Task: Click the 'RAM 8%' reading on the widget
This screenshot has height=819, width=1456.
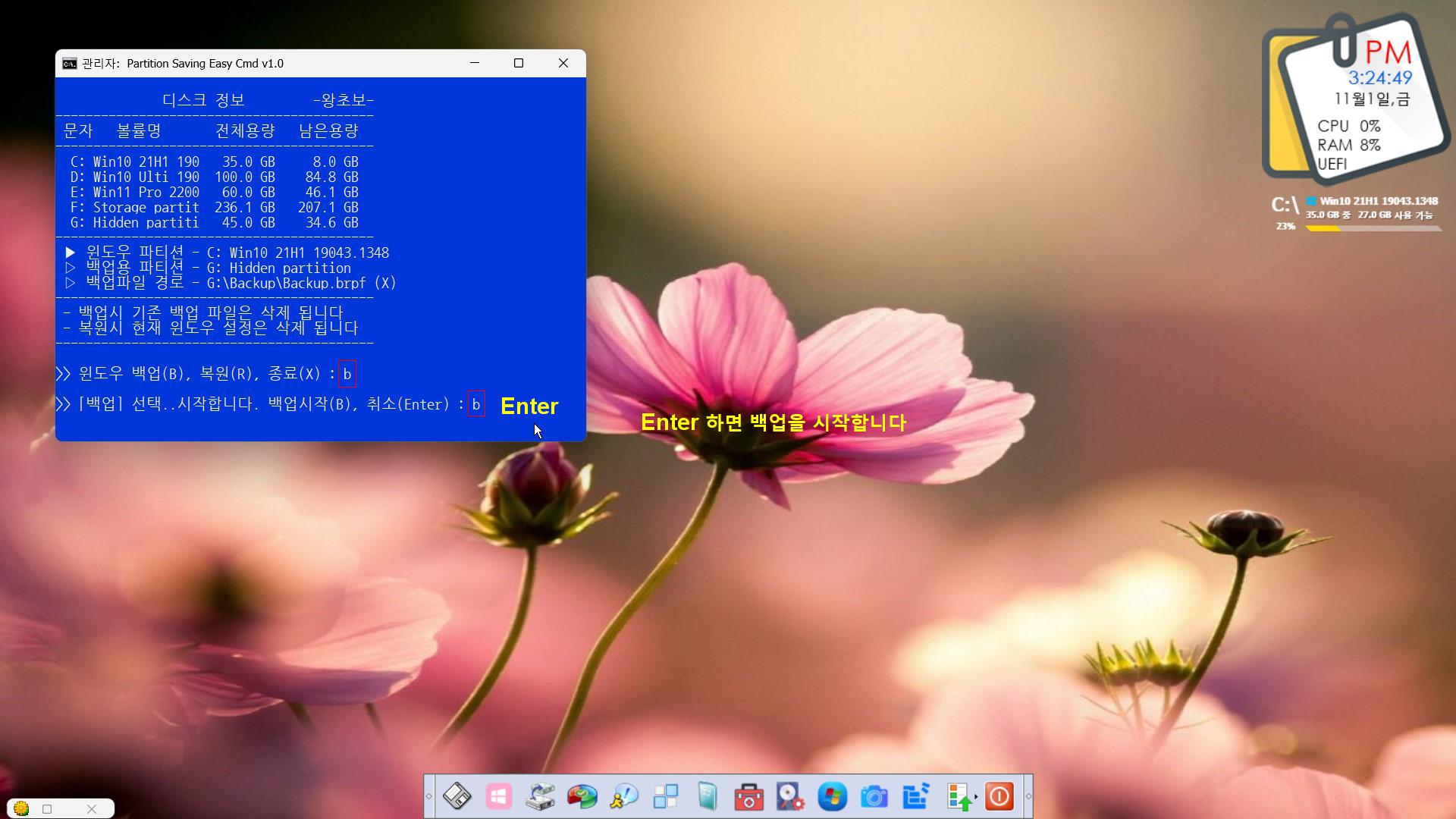Action: pyautogui.click(x=1348, y=145)
